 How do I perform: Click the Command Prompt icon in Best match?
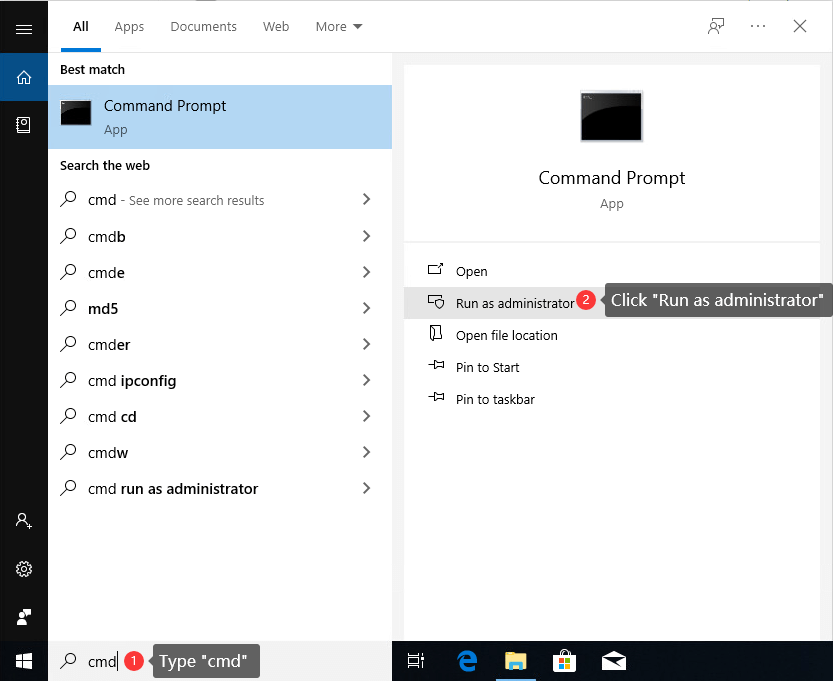point(76,113)
